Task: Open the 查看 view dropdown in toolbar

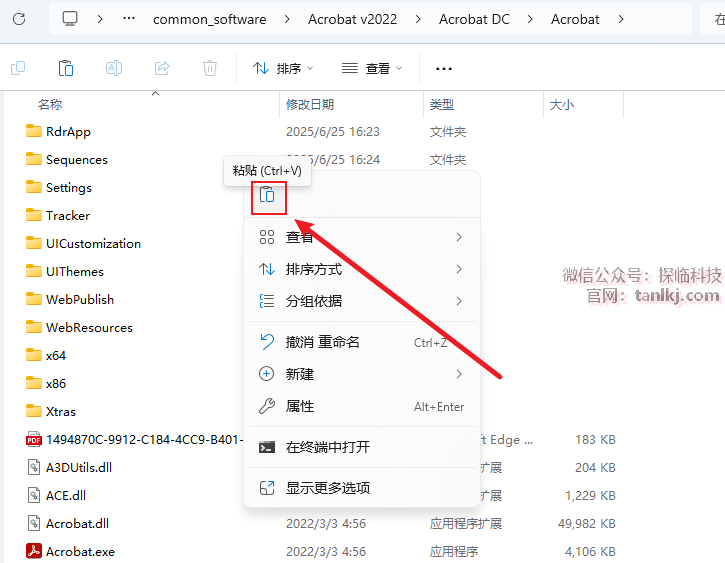Action: (372, 68)
